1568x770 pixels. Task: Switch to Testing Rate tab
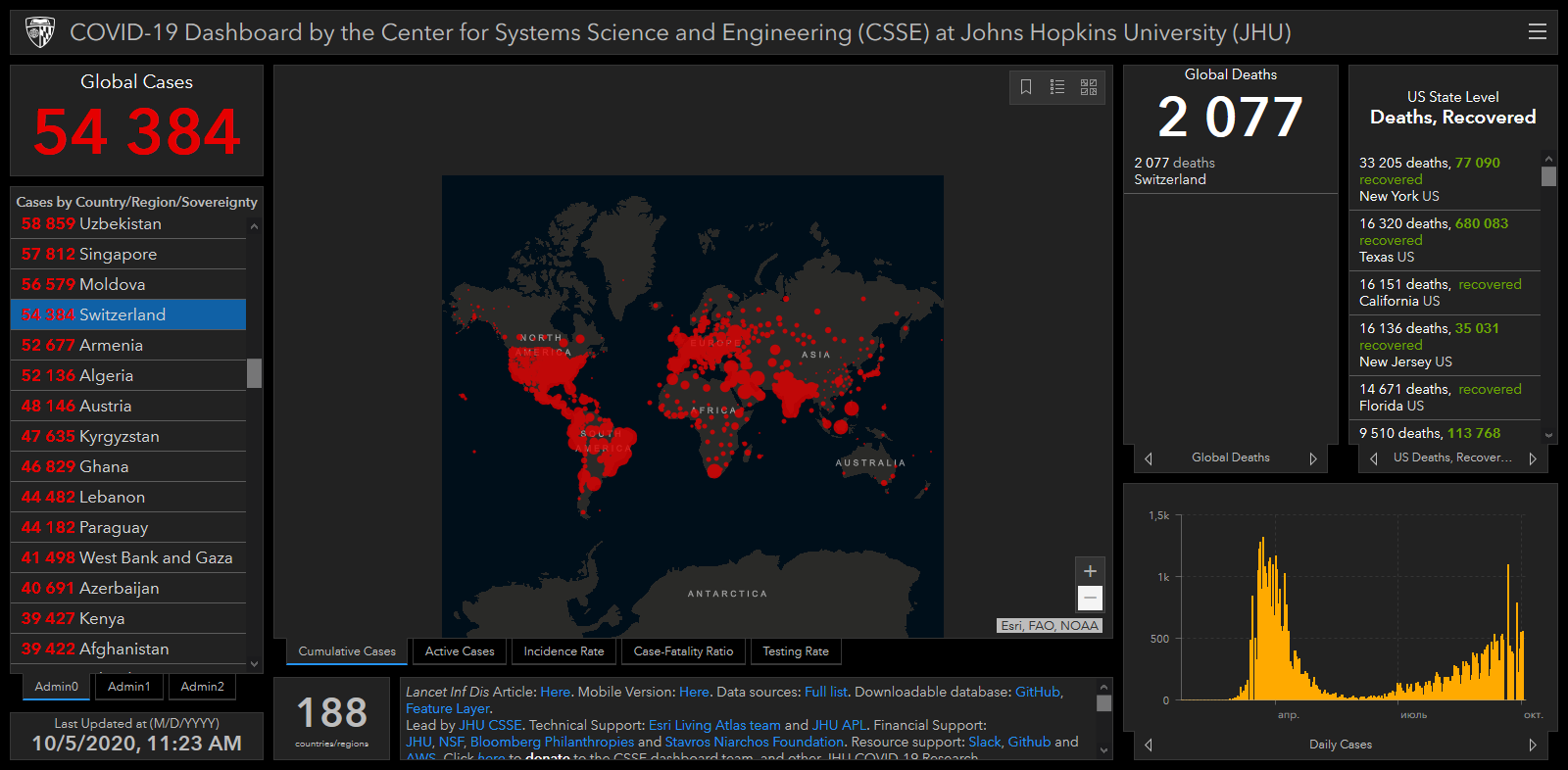(796, 651)
